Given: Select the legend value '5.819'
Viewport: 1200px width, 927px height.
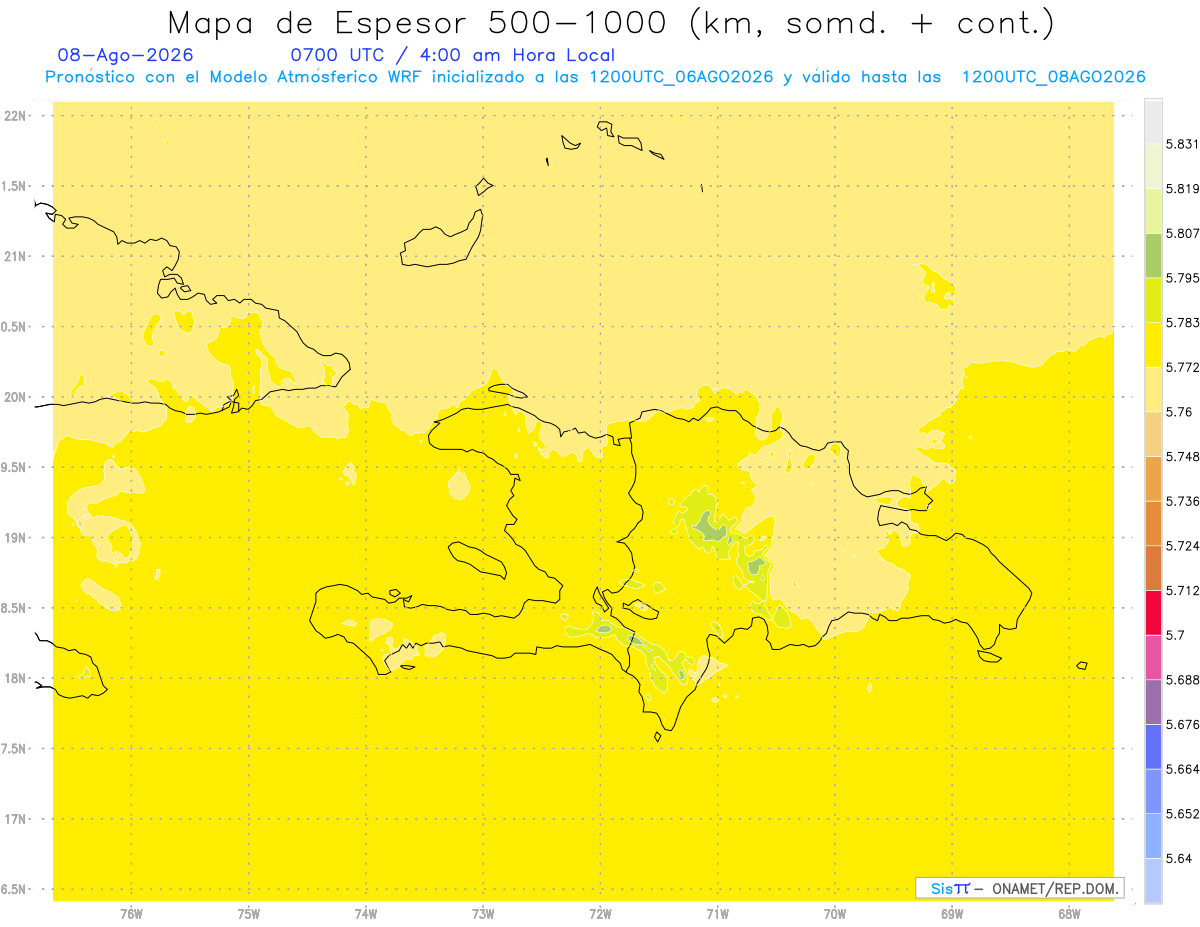Looking at the screenshot, I should coord(1182,189).
